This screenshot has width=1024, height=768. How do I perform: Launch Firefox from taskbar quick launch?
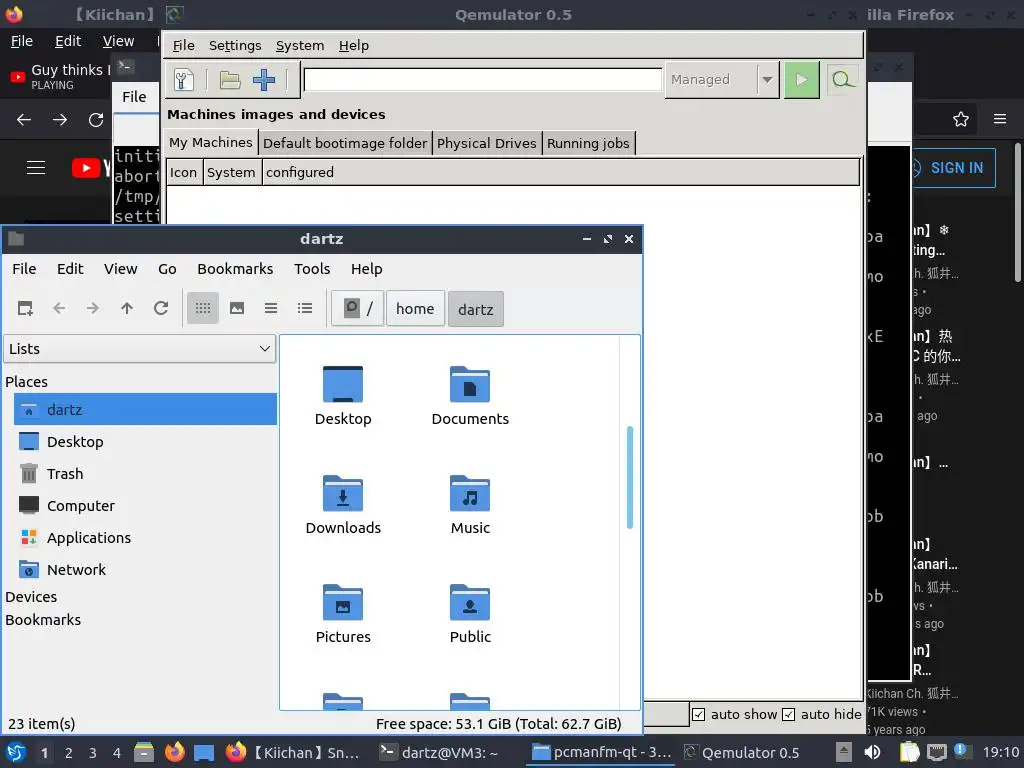click(174, 752)
